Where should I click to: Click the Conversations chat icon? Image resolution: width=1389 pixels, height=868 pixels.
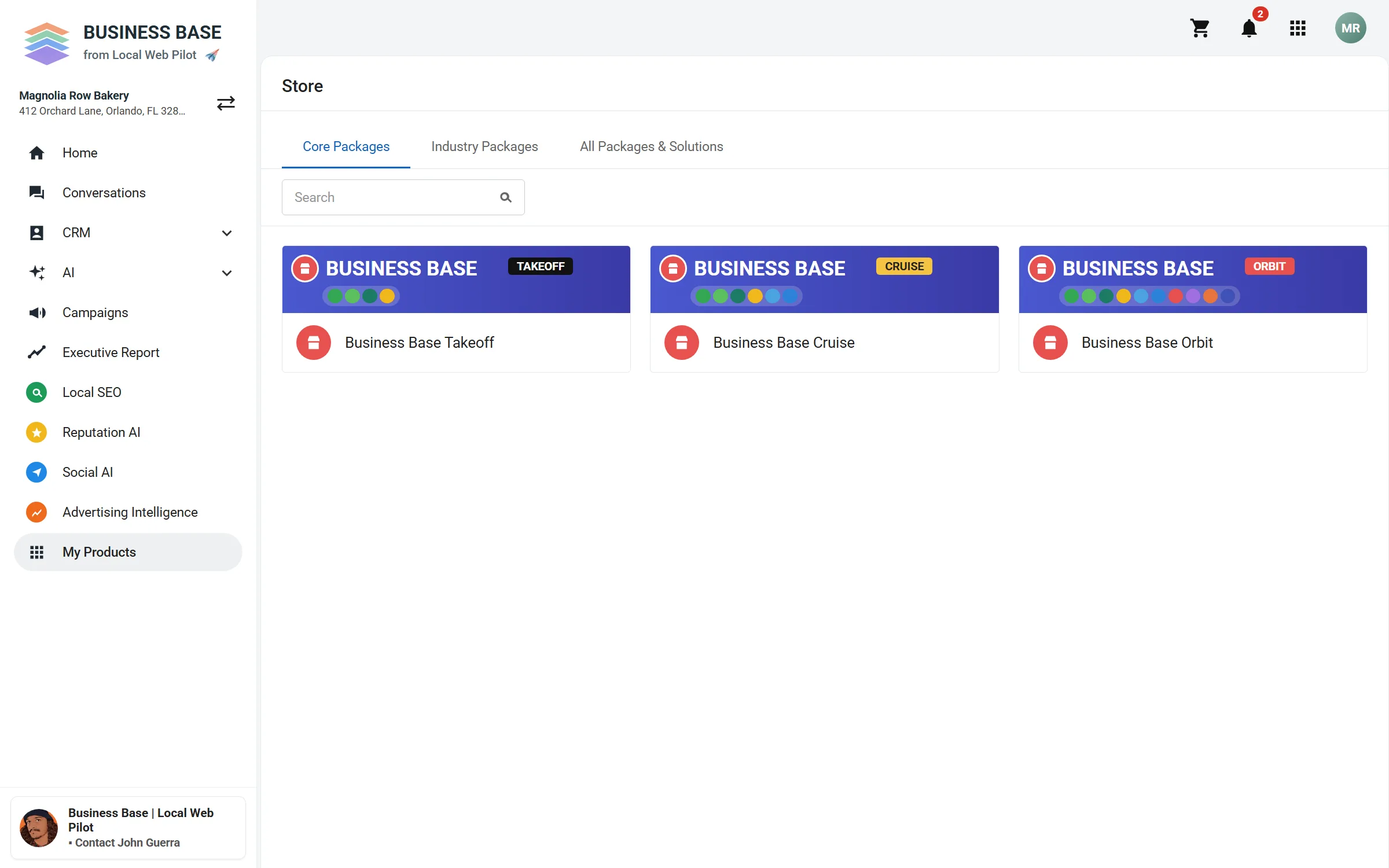pos(36,193)
